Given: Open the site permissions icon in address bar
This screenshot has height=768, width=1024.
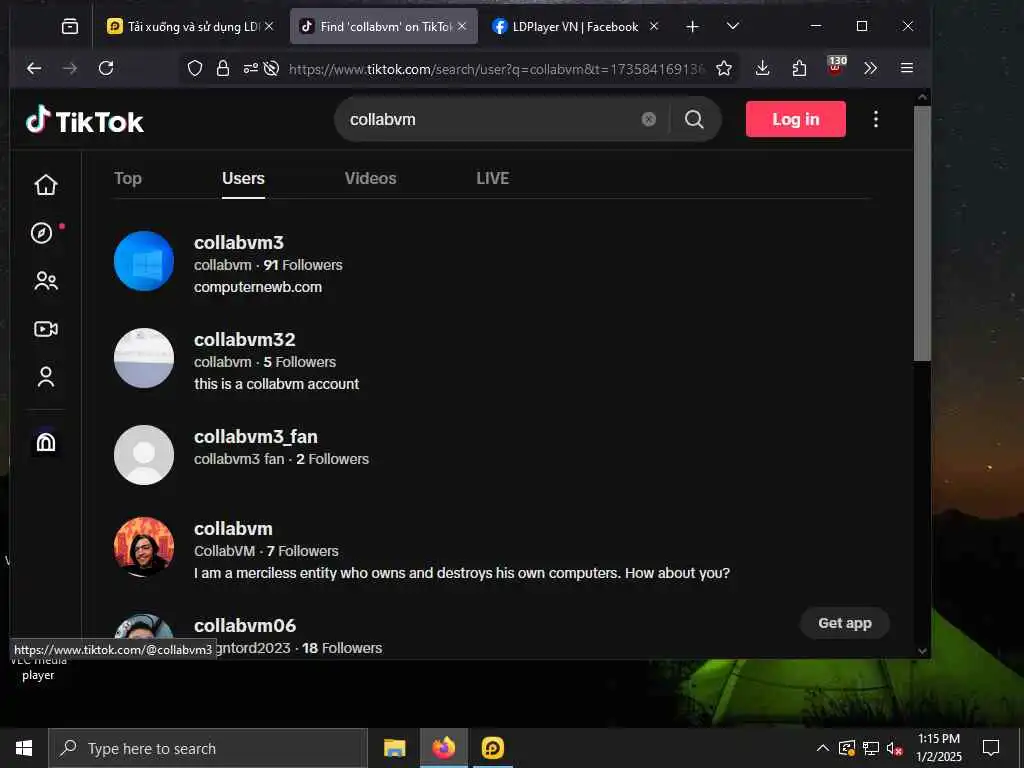Looking at the screenshot, I should pyautogui.click(x=251, y=68).
